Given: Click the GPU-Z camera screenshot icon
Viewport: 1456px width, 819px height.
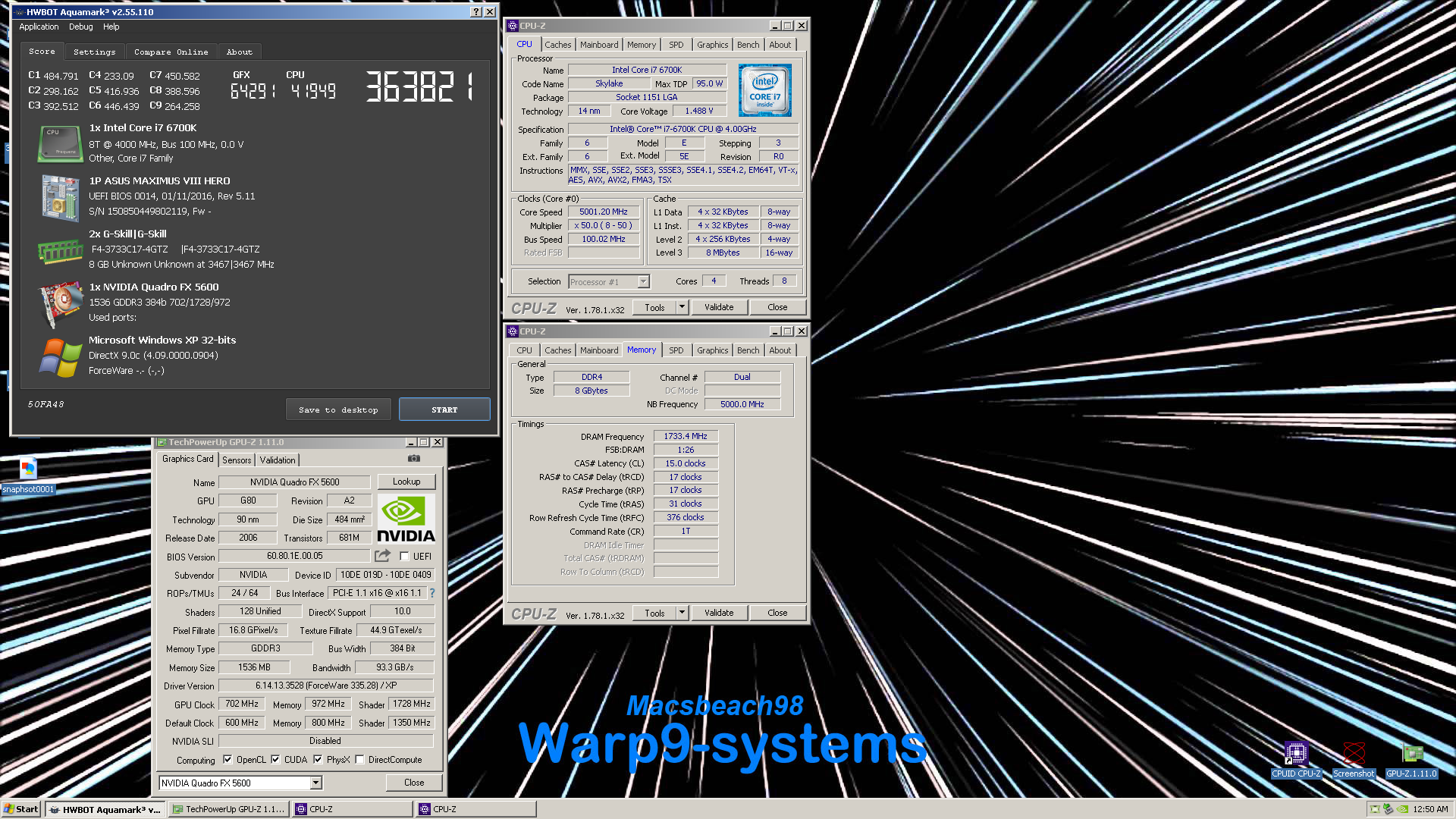Looking at the screenshot, I should [414, 459].
